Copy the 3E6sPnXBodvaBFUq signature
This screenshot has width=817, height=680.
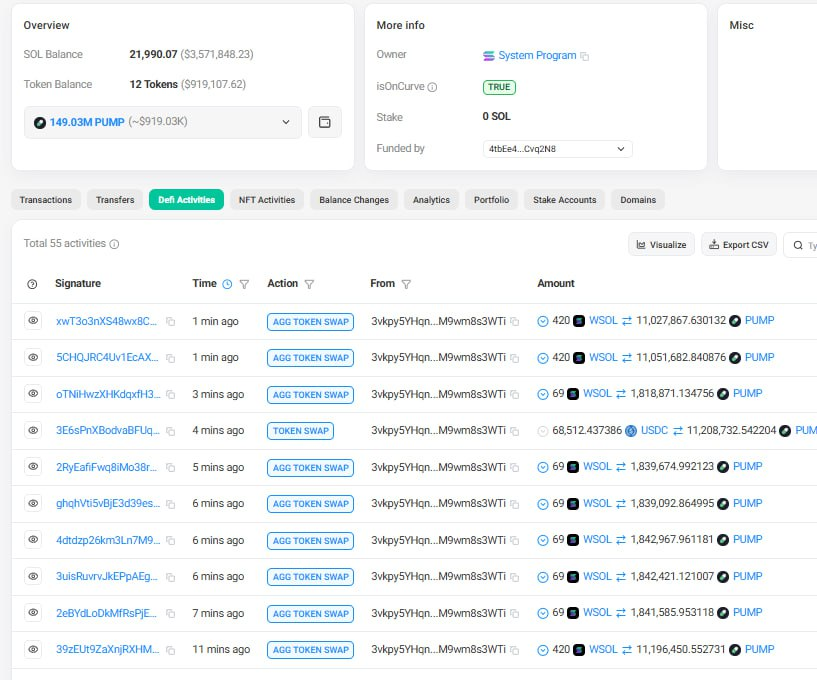tap(170, 431)
